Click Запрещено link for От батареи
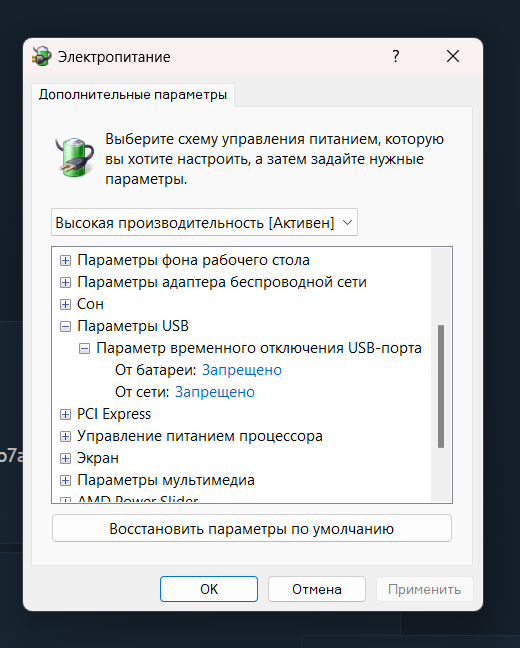This screenshot has width=520, height=648. [x=242, y=370]
